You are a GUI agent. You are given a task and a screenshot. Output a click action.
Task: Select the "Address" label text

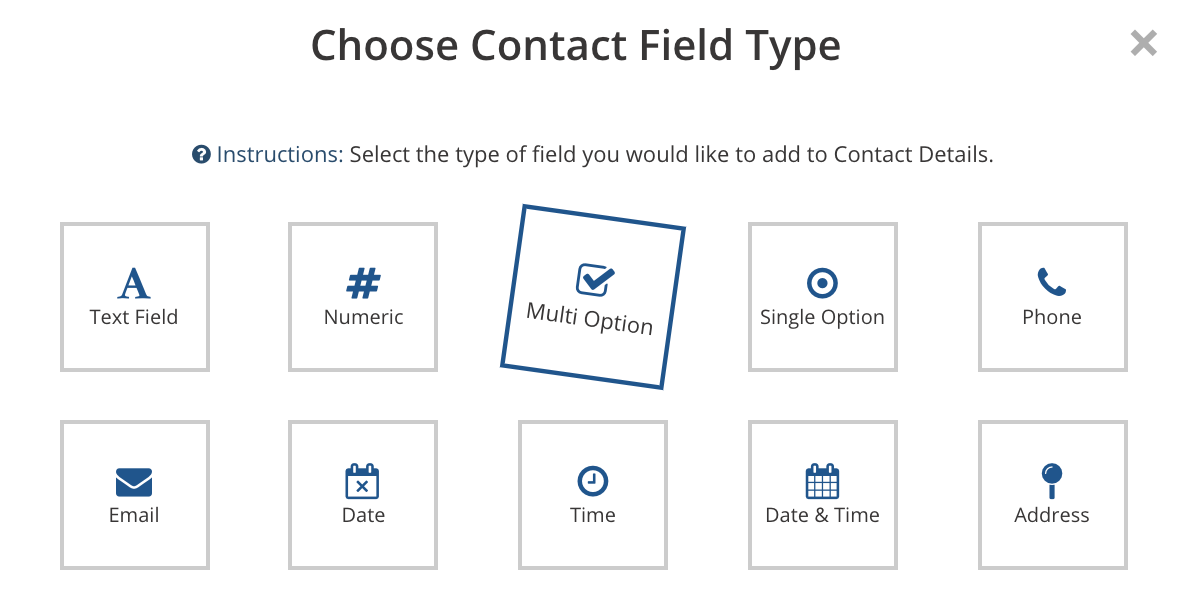[x=1052, y=515]
